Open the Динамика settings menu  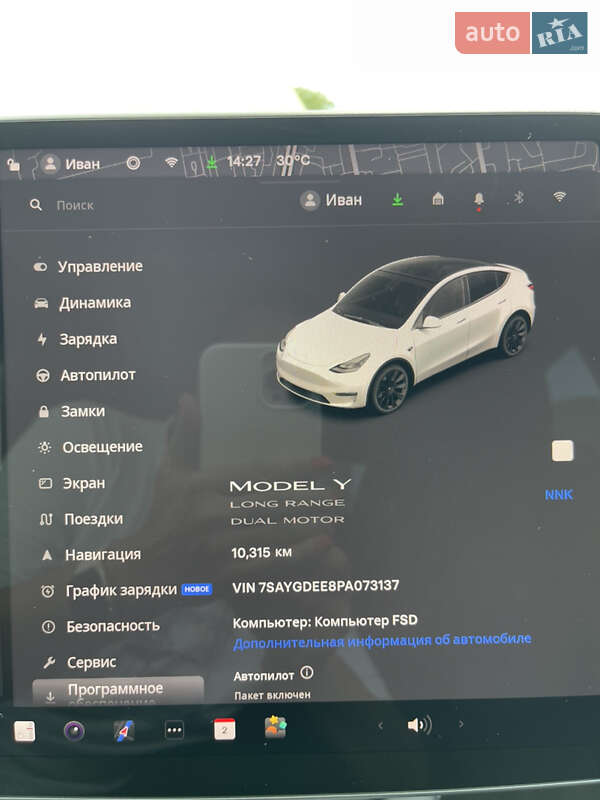[x=83, y=303]
